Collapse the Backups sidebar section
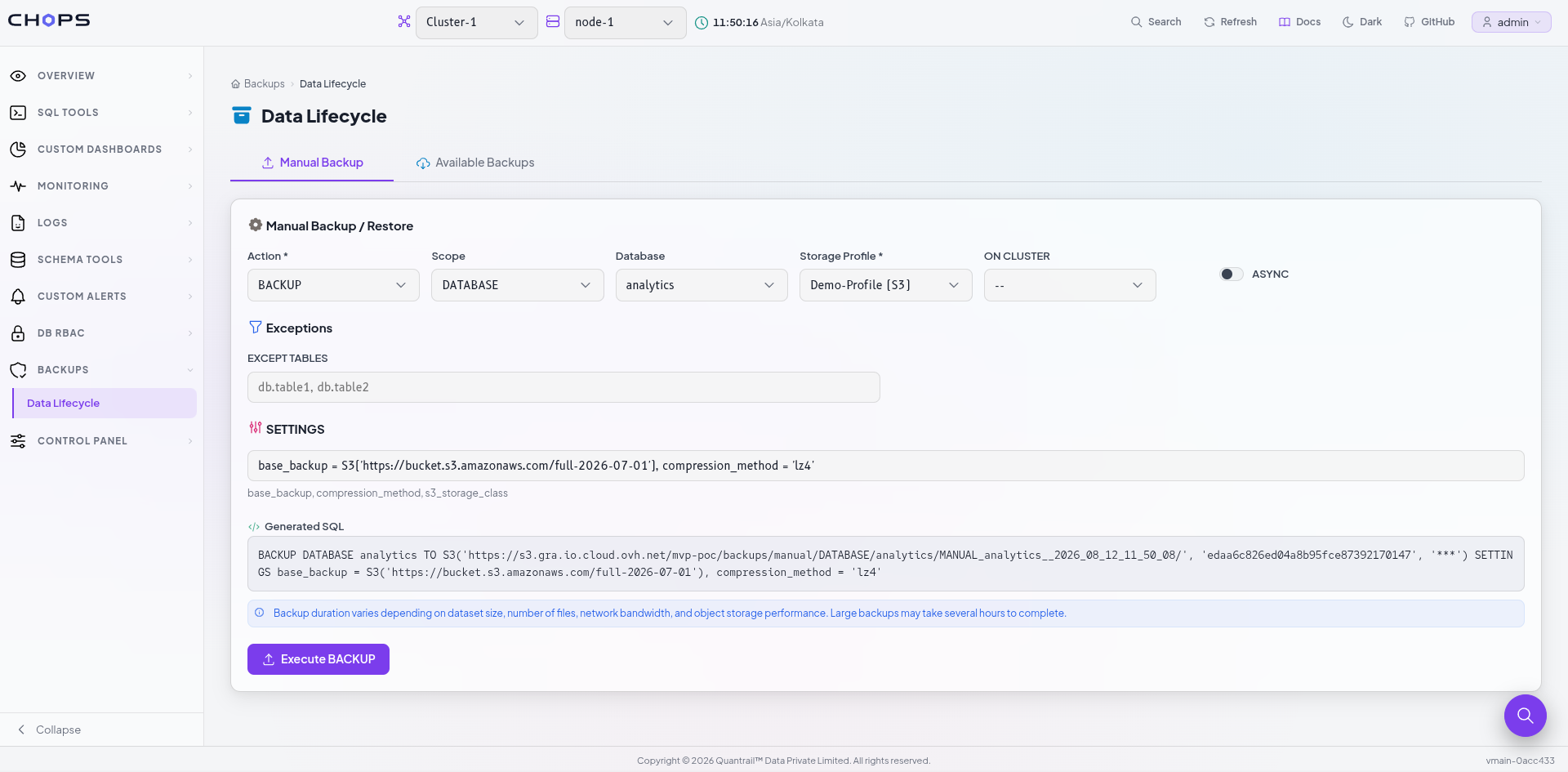Image resolution: width=1568 pixels, height=772 pixels. point(102,370)
